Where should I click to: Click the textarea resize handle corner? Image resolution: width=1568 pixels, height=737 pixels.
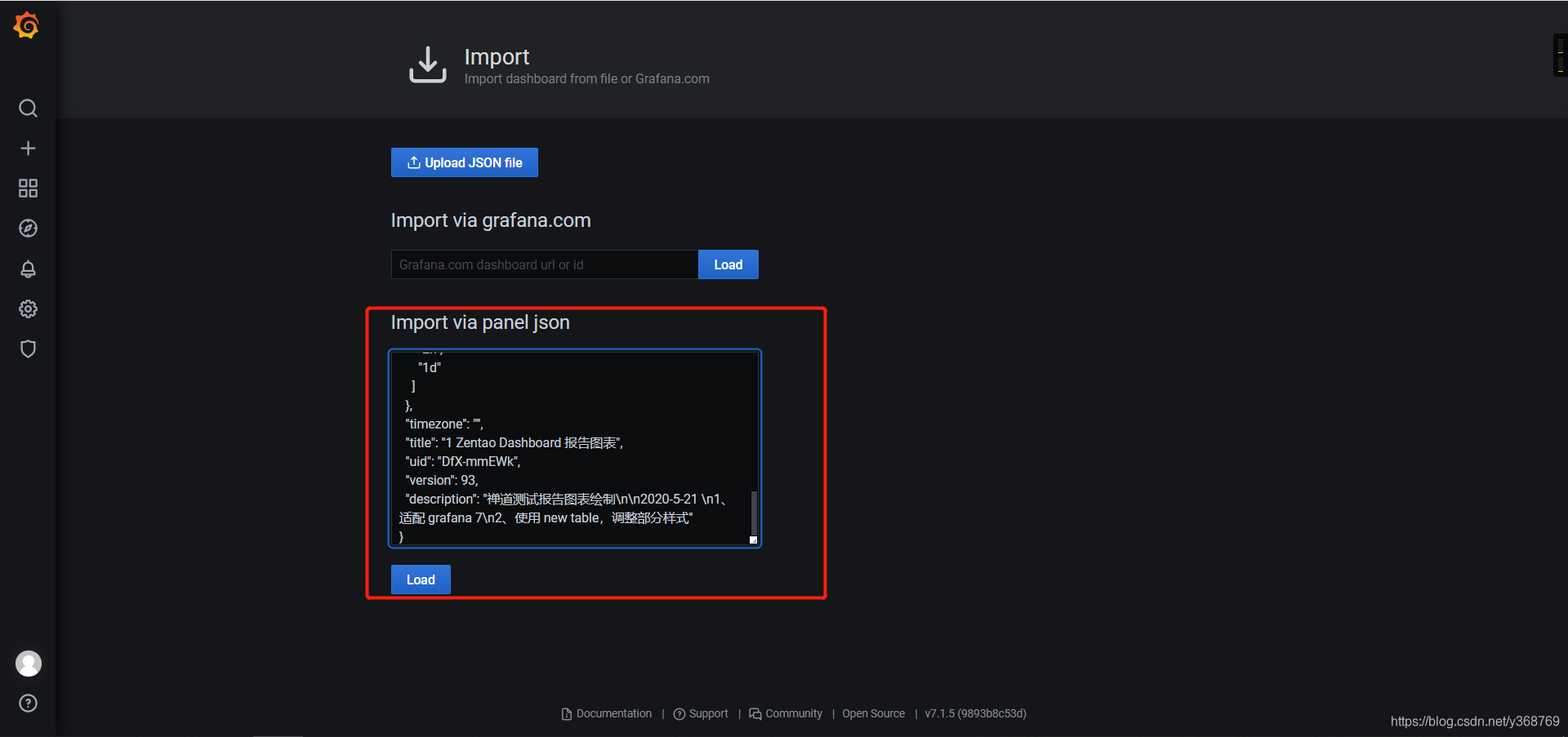click(754, 540)
